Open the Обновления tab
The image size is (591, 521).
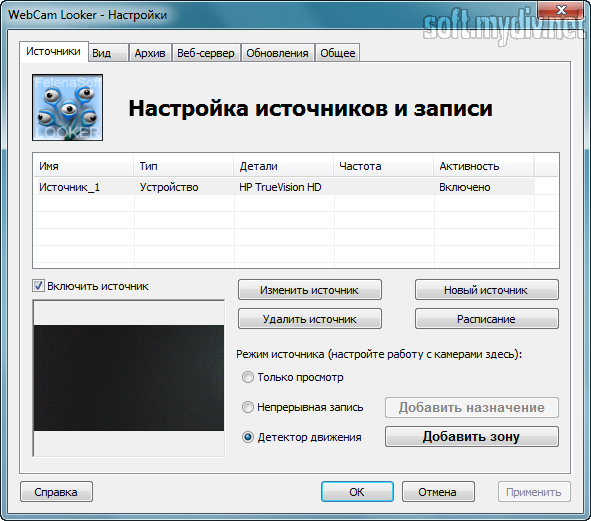pos(277,53)
